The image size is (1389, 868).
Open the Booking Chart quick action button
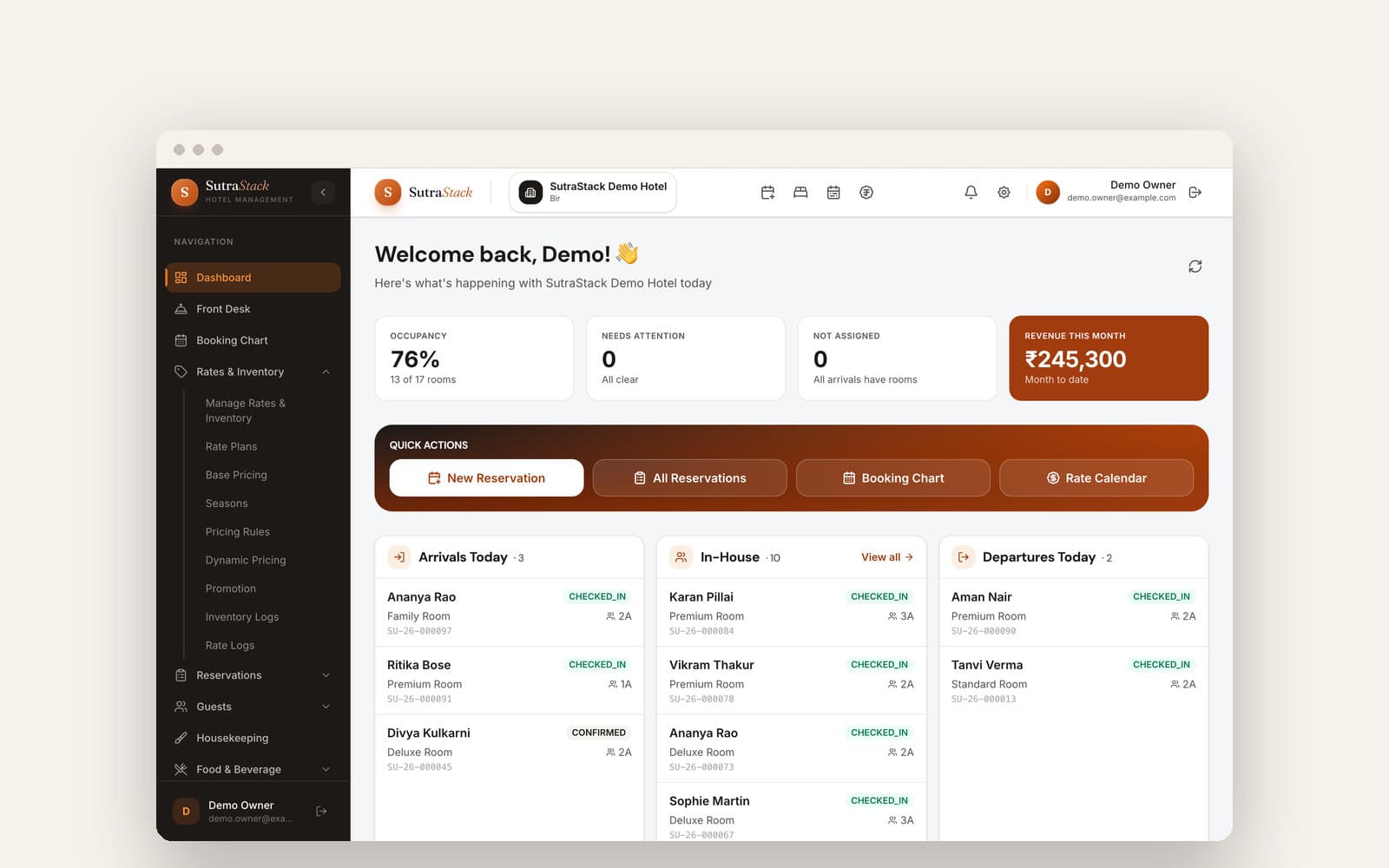coord(892,478)
